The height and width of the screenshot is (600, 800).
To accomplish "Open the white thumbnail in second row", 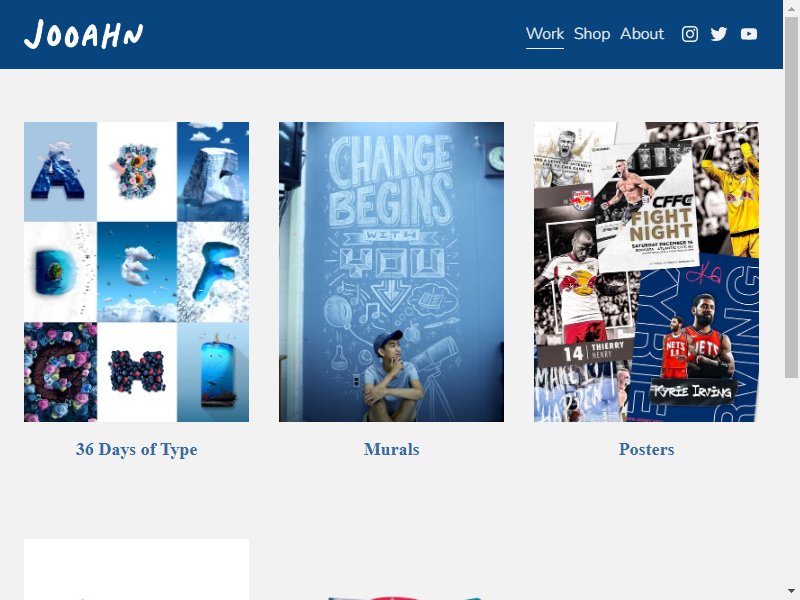I will pyautogui.click(x=136, y=569).
